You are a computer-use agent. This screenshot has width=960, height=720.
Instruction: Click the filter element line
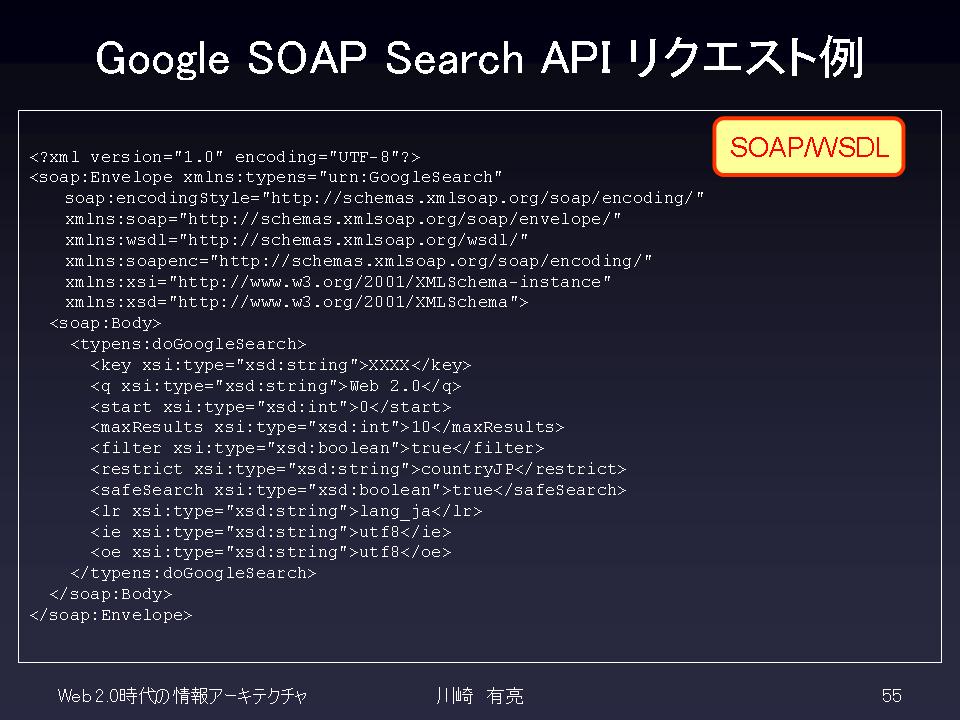(x=317, y=448)
